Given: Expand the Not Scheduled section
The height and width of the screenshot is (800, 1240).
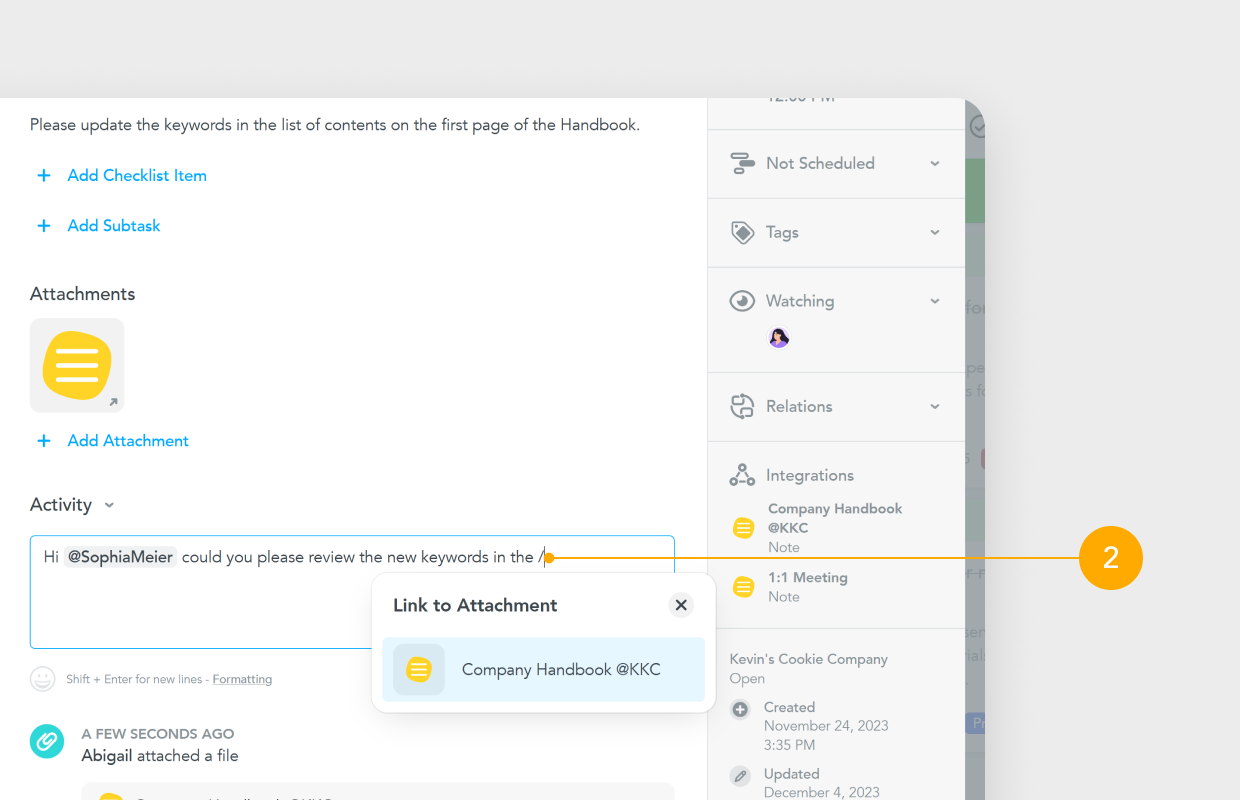Looking at the screenshot, I should coord(935,163).
